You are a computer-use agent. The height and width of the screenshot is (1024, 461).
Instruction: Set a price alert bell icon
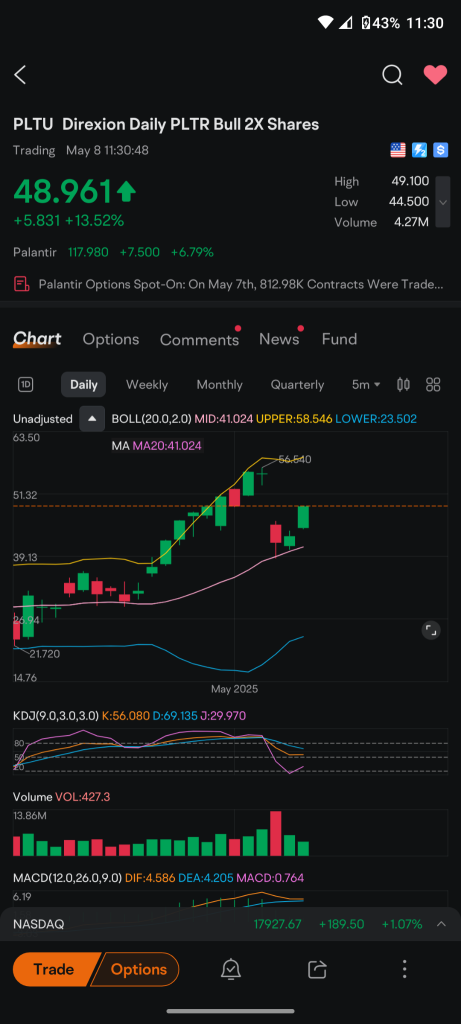pyautogui.click(x=230, y=969)
